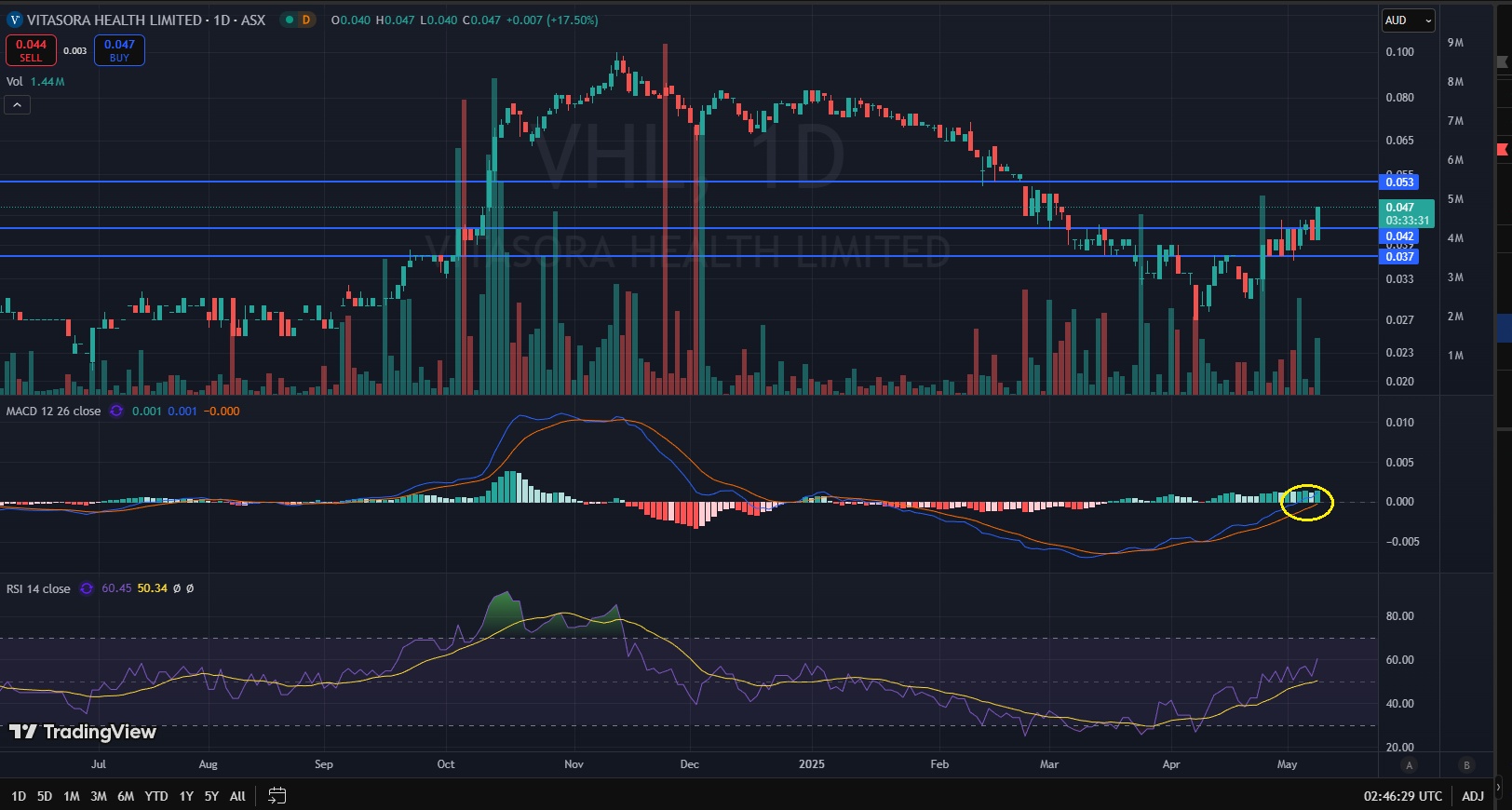Image resolution: width=1512 pixels, height=810 pixels.
Task: Select the 1D time range
Action: [x=19, y=796]
